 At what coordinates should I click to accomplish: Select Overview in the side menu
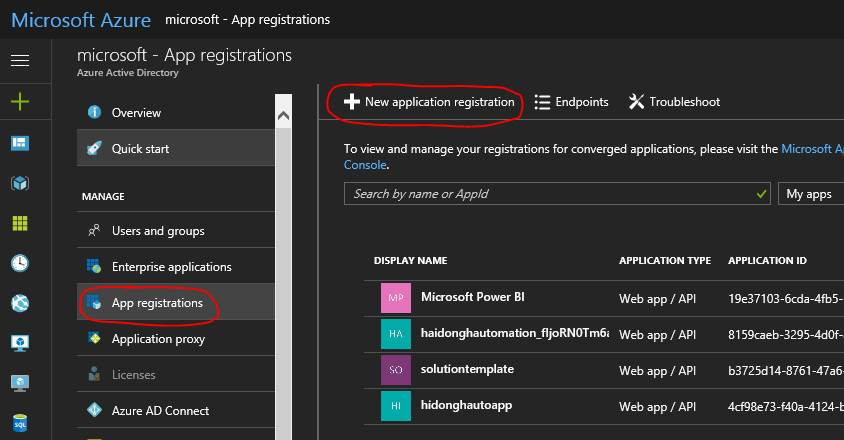click(x=176, y=112)
